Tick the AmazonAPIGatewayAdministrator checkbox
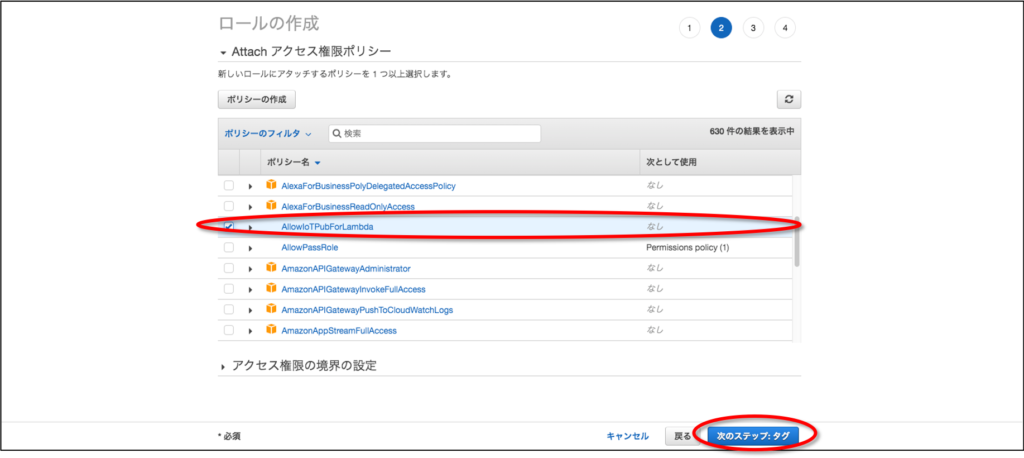Viewport: 1024px width, 458px height. [229, 268]
